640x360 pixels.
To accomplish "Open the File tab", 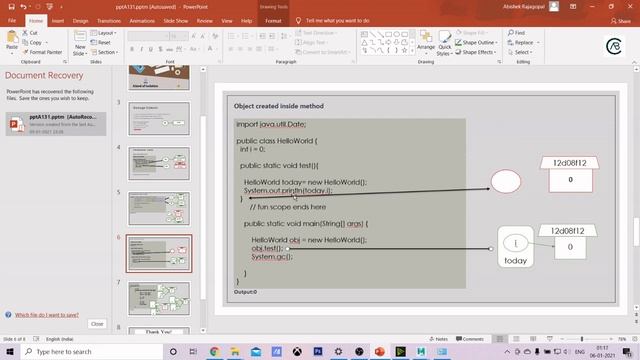I will (x=12, y=20).
